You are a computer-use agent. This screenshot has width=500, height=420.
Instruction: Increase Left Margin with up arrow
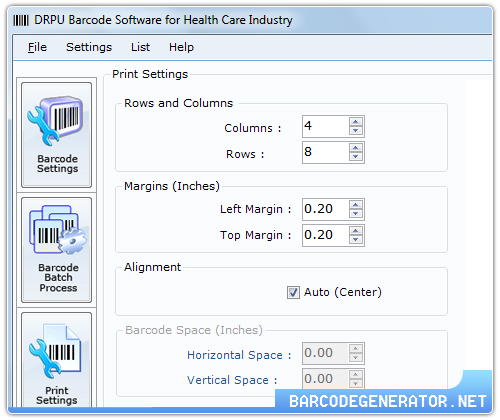click(x=356, y=205)
